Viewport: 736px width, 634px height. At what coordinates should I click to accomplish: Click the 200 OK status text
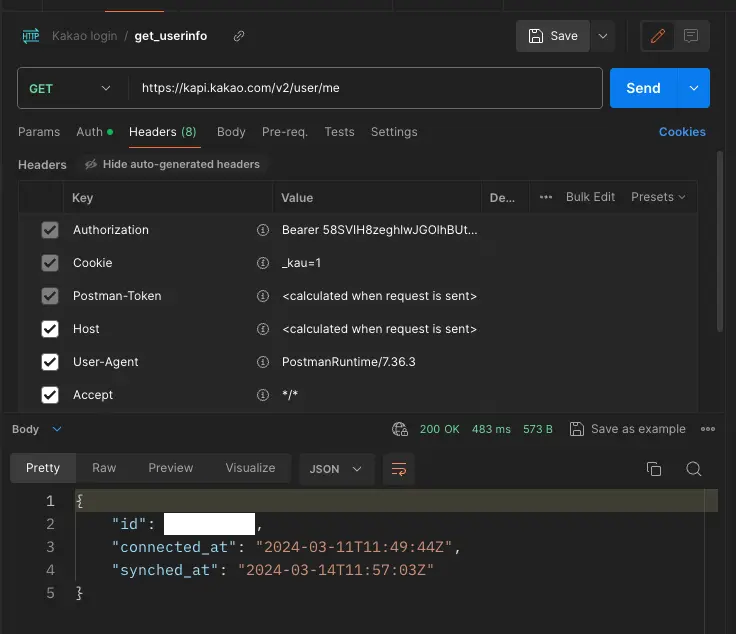click(x=439, y=429)
